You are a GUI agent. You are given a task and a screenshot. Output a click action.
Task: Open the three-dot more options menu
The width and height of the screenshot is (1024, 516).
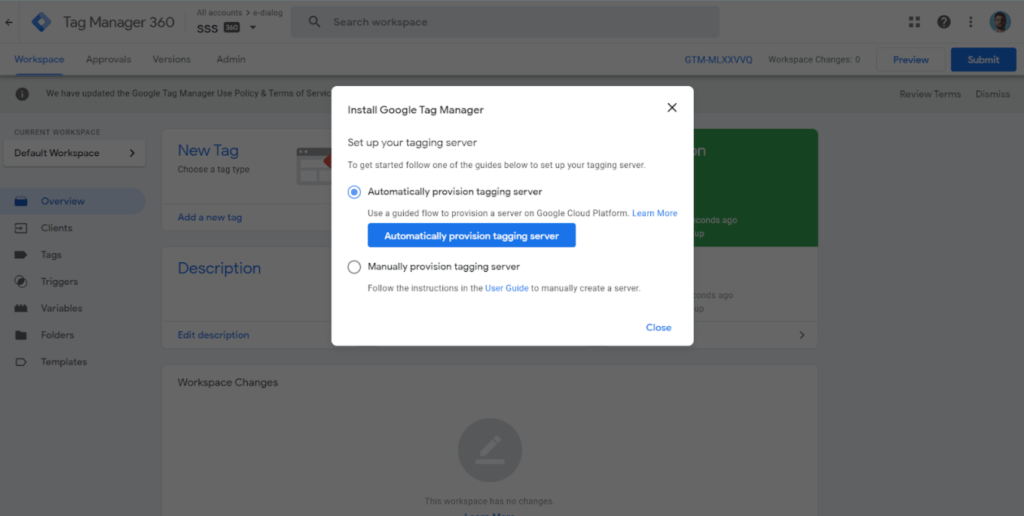pos(970,22)
